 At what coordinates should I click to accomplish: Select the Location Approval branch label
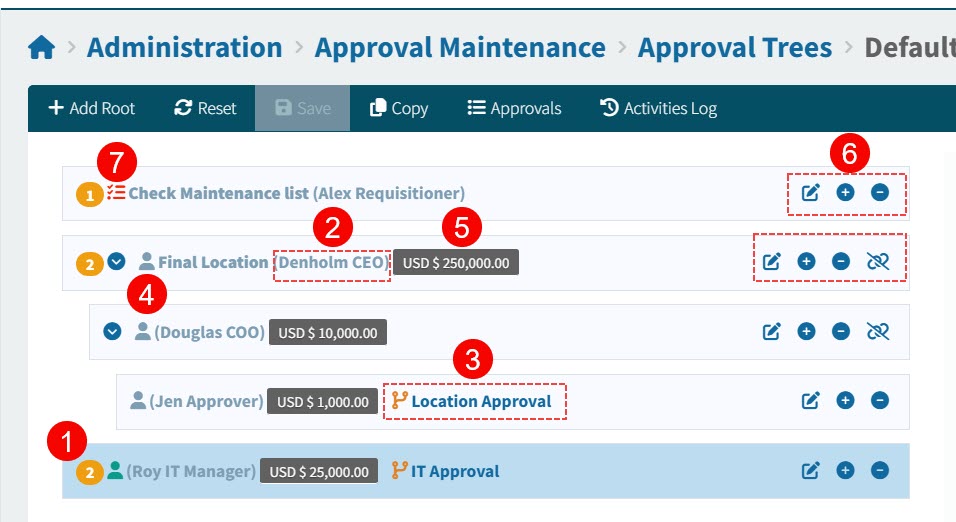click(x=481, y=401)
